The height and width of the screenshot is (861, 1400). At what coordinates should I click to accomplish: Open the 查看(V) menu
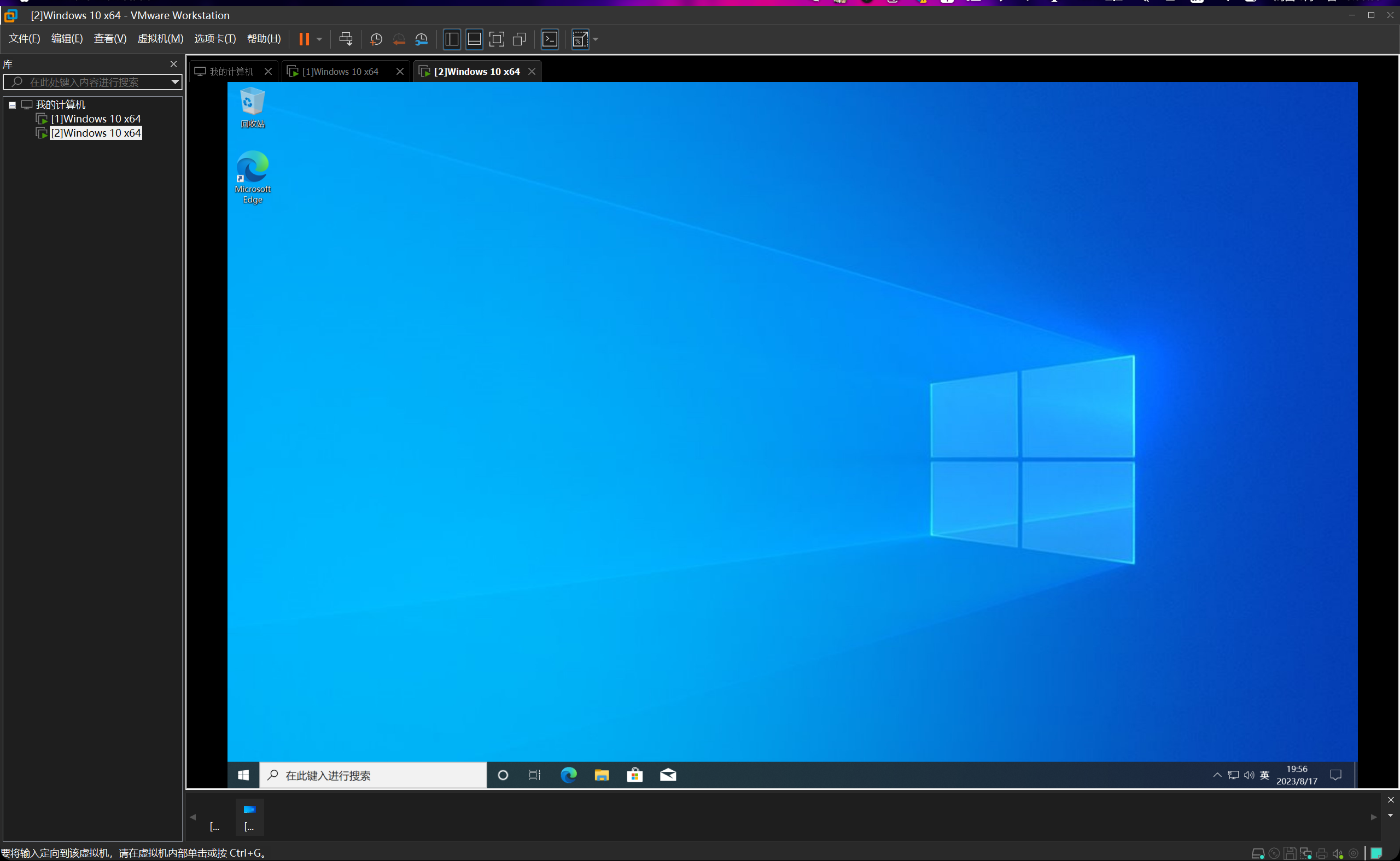[110, 39]
